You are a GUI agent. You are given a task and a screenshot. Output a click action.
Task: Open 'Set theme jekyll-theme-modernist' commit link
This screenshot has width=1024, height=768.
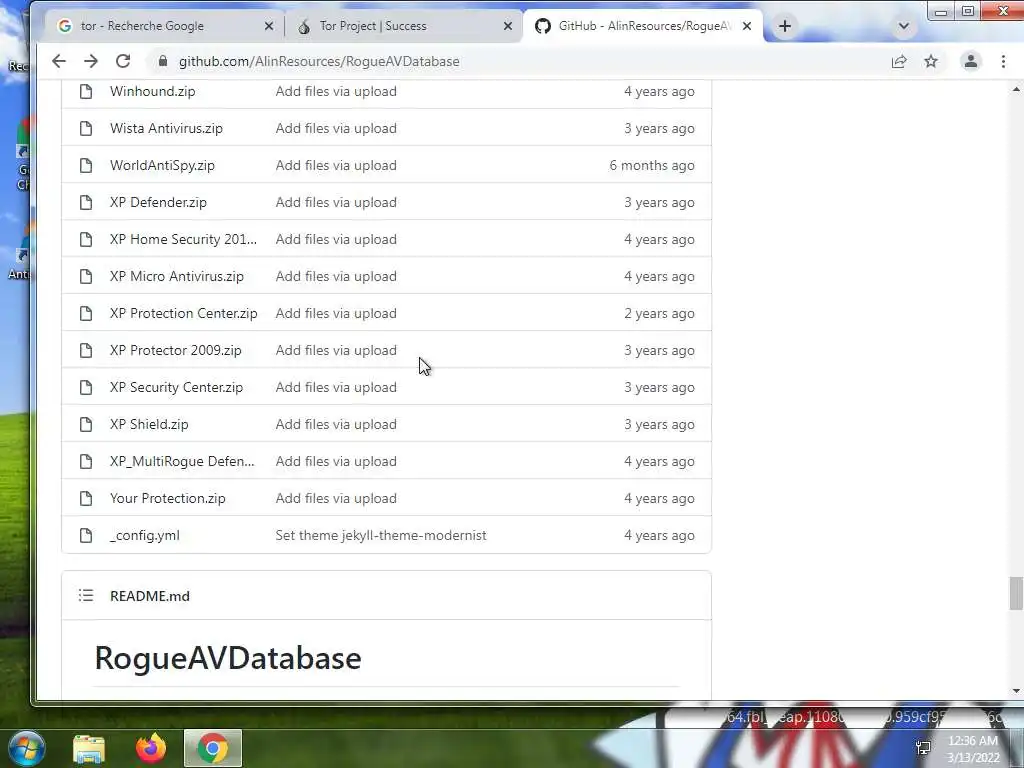click(x=381, y=536)
